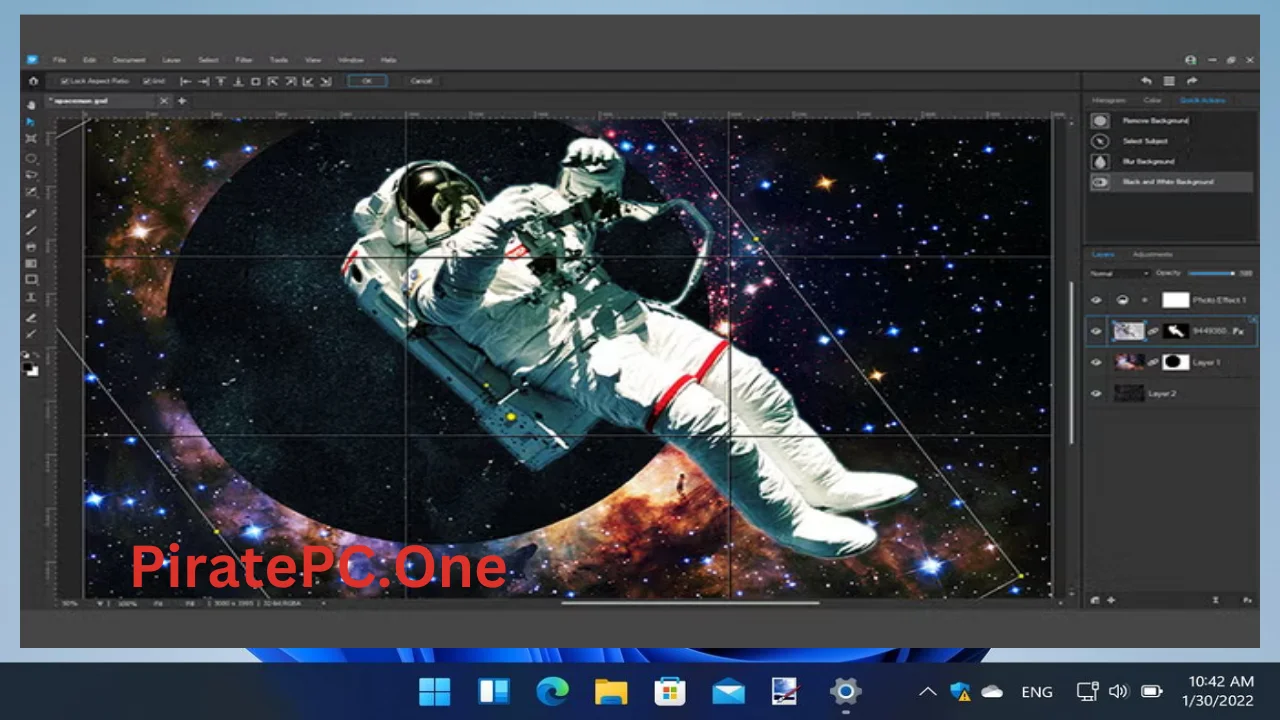The image size is (1280, 720).
Task: Hide the Photo Effect 1 layer
Action: pos(1096,300)
